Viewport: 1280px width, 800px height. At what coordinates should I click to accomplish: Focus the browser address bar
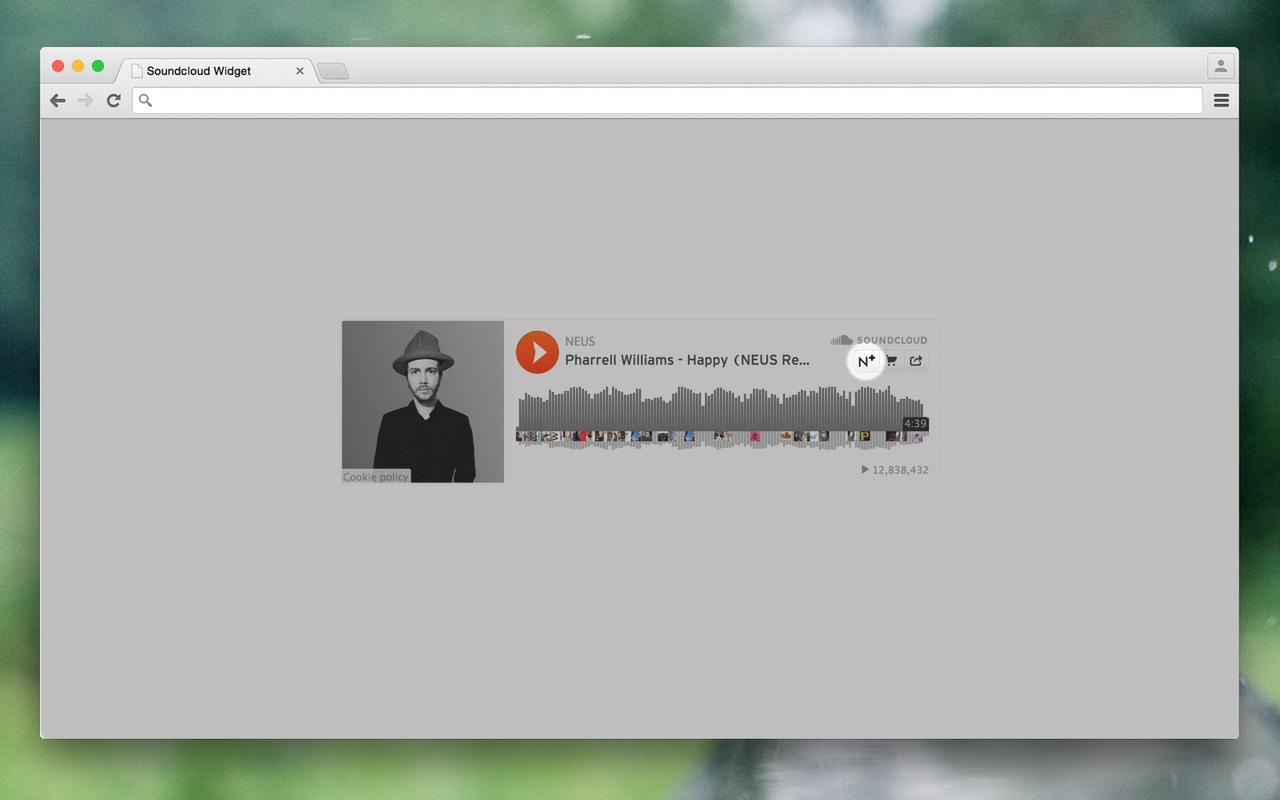coord(667,100)
